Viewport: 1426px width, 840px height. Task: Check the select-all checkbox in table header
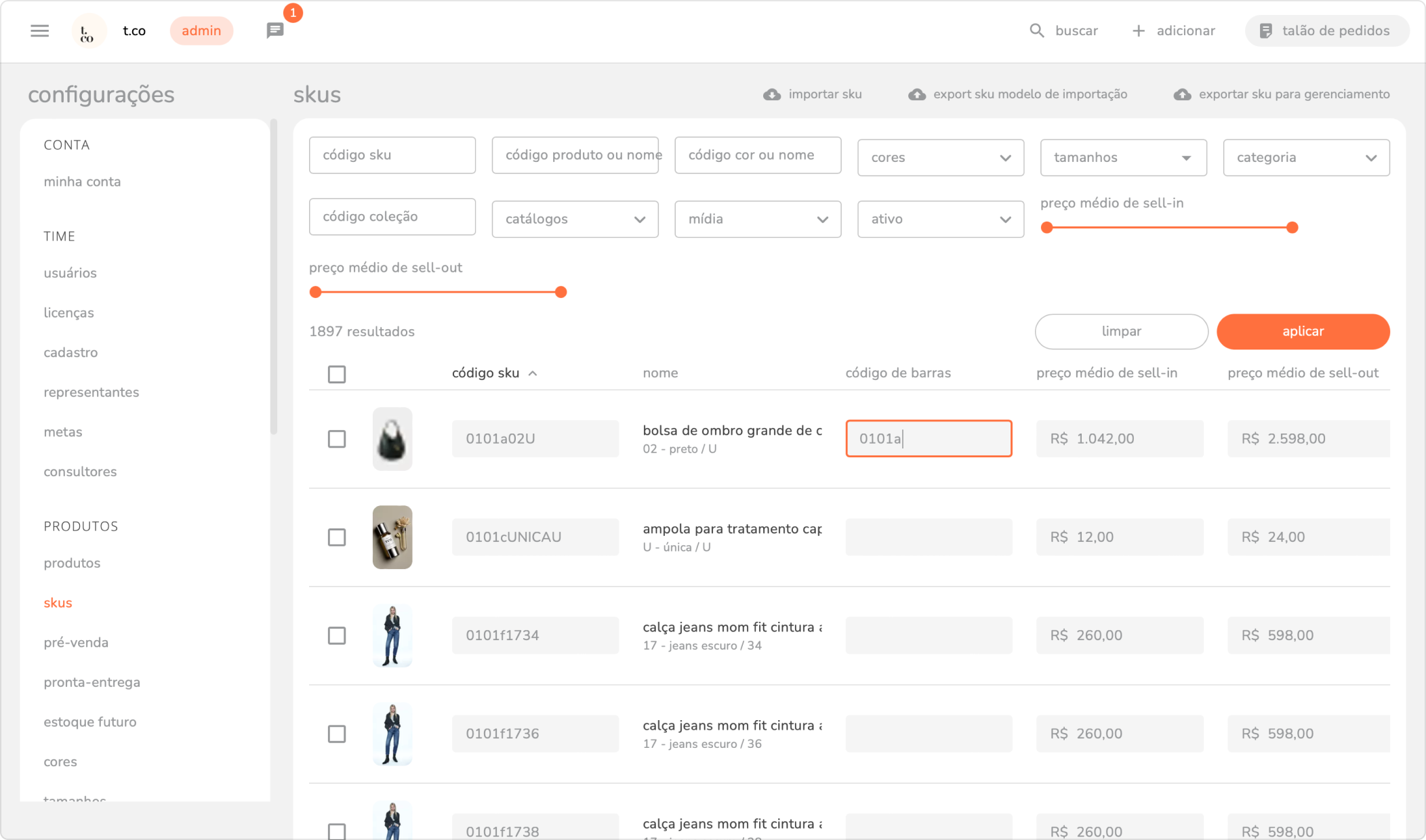[337, 374]
